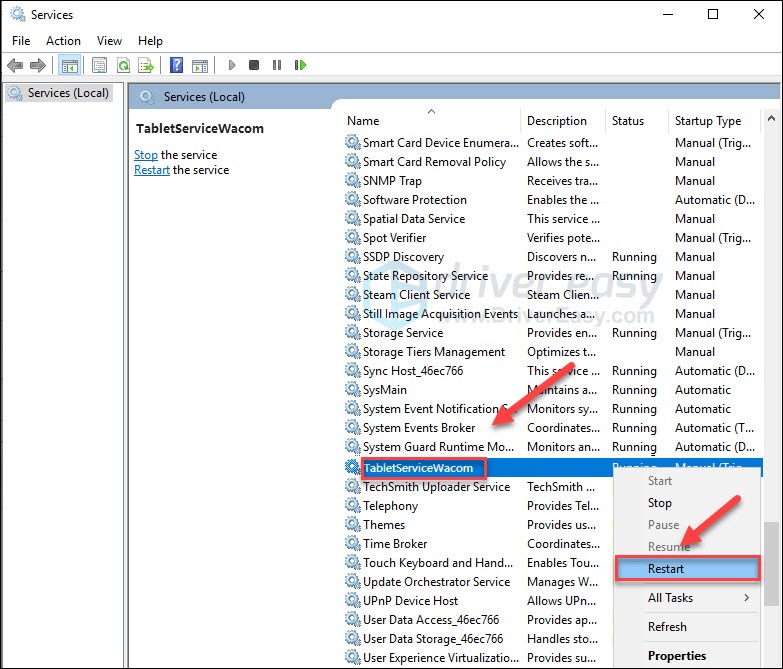Click the Stop Service square icon
This screenshot has height=669, width=783.
pyautogui.click(x=254, y=65)
